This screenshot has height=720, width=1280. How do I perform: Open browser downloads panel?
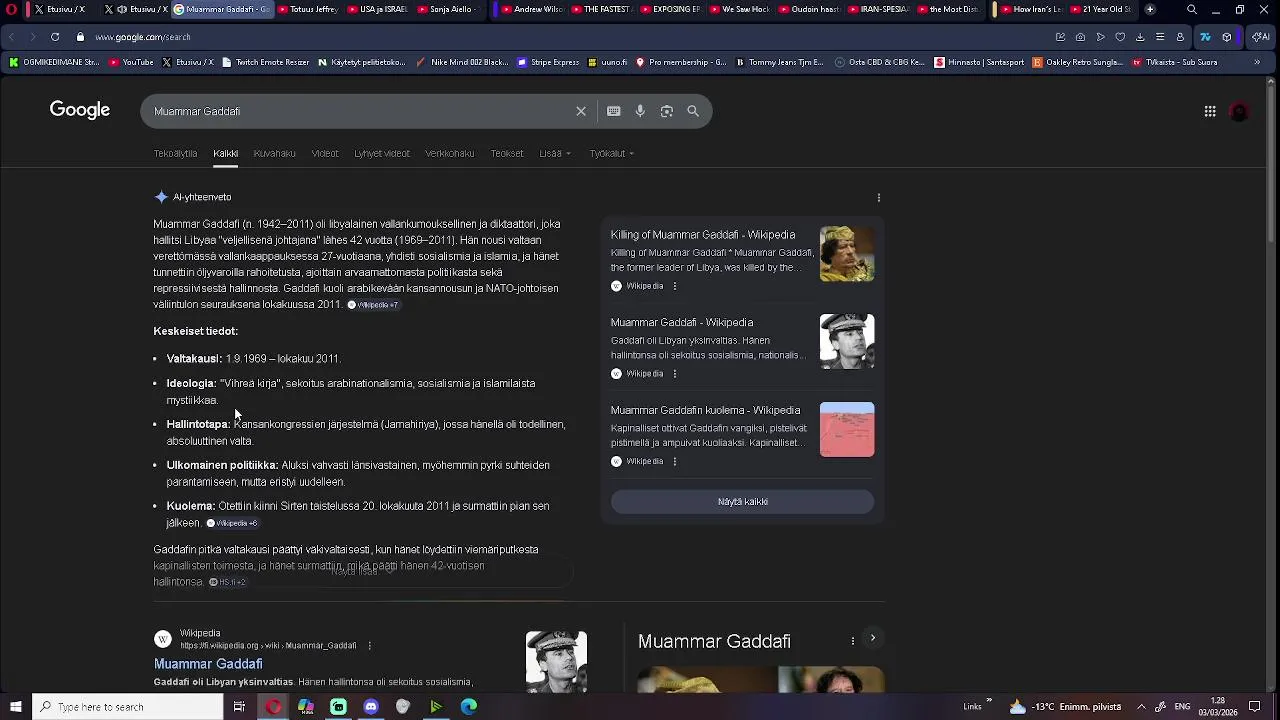[x=1140, y=37]
